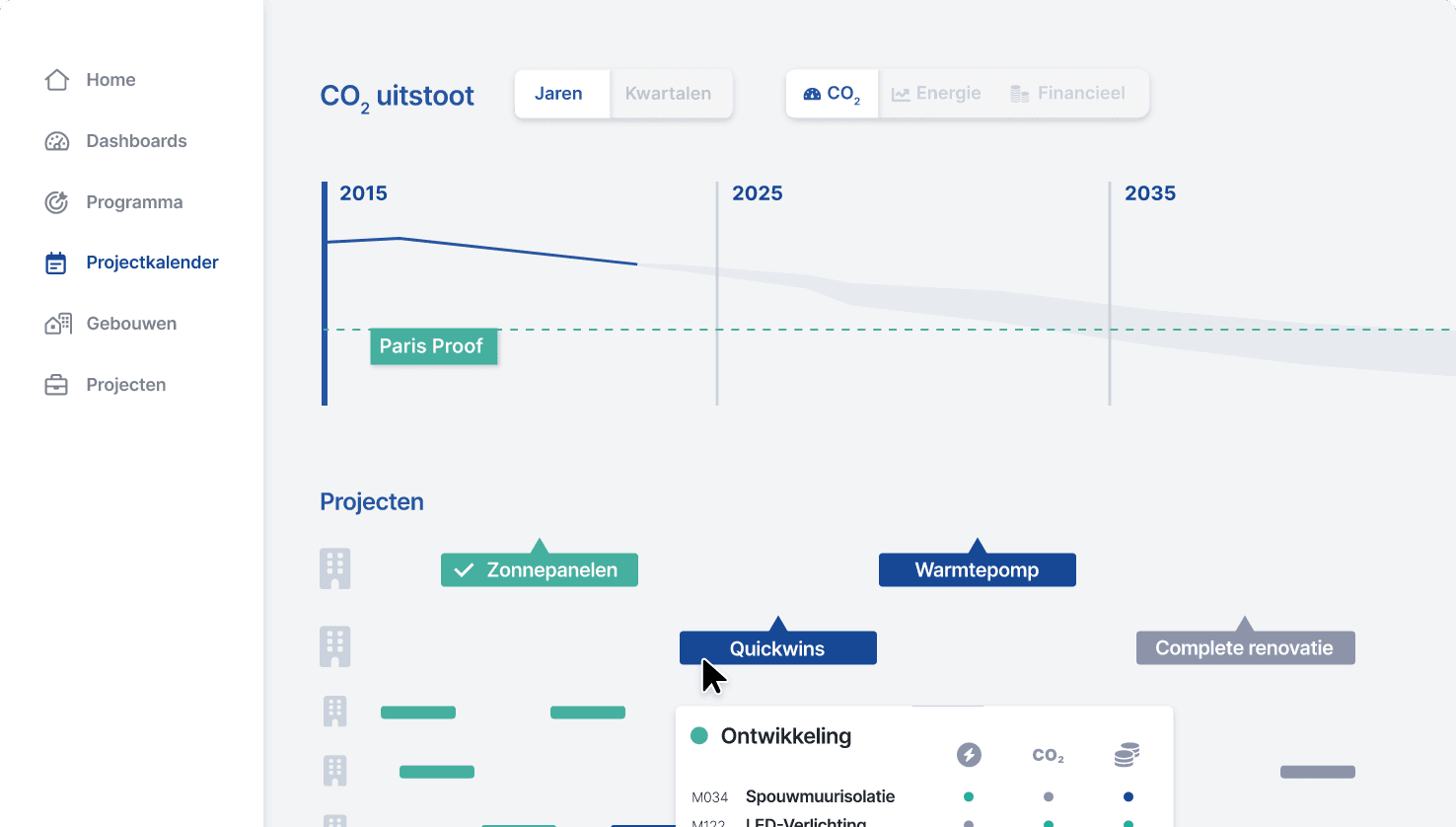Click the Projecten briefcase icon
This screenshot has width=1456, height=827.
[x=56, y=385]
